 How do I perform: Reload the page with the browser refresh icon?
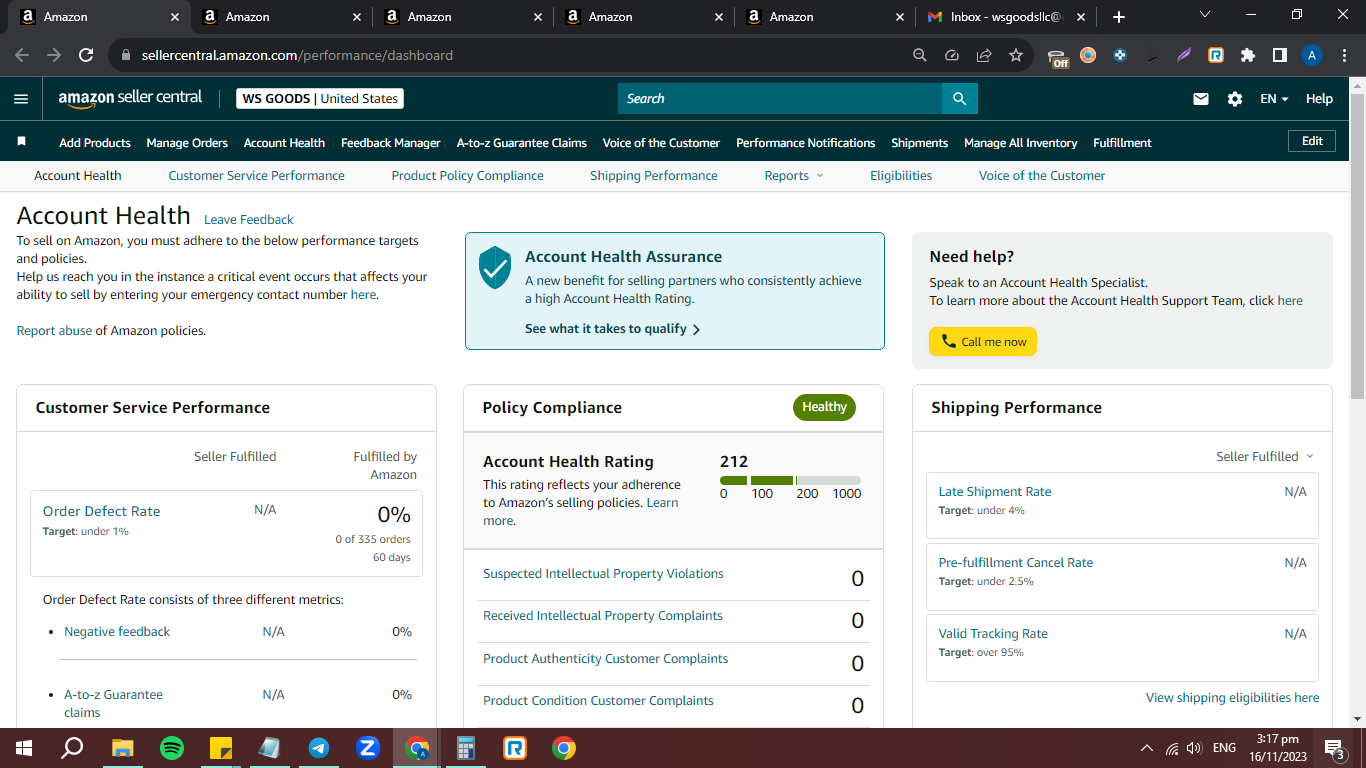(x=86, y=56)
